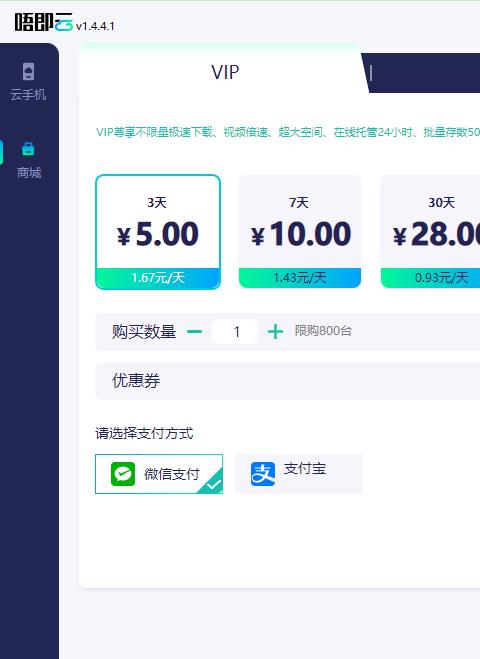
Task: Select the 3天 ¥5.00 plan
Action: click(x=158, y=232)
